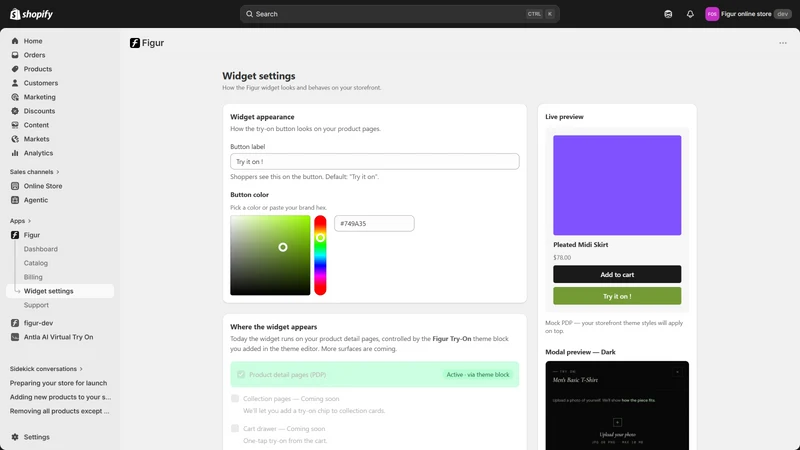Open the Home icon in sidebar
Screen dimensions: 800x450
[x=15, y=41]
